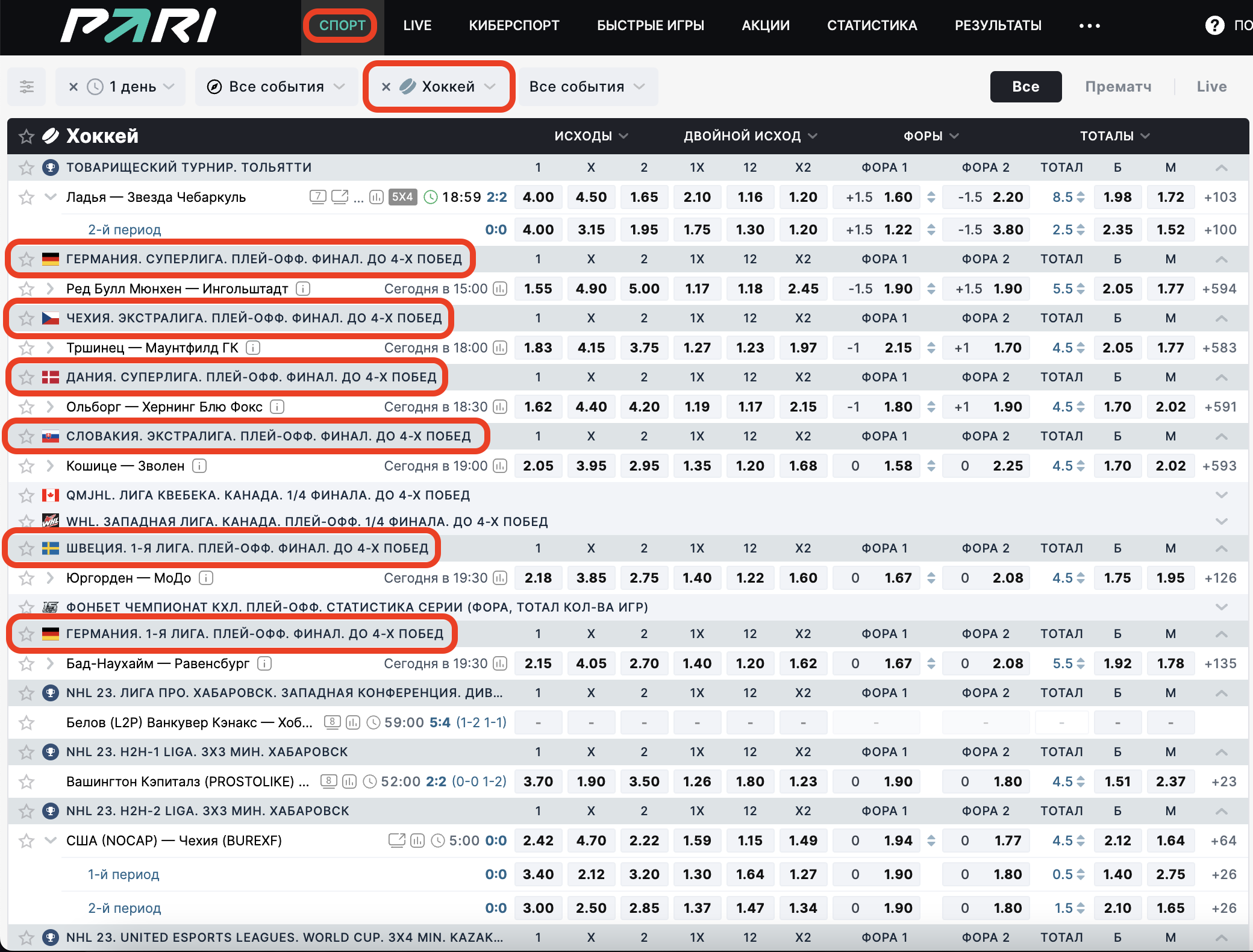Open live broadcast icon for США (NOCAP) match
This screenshot has height=952, width=1253.
[397, 840]
